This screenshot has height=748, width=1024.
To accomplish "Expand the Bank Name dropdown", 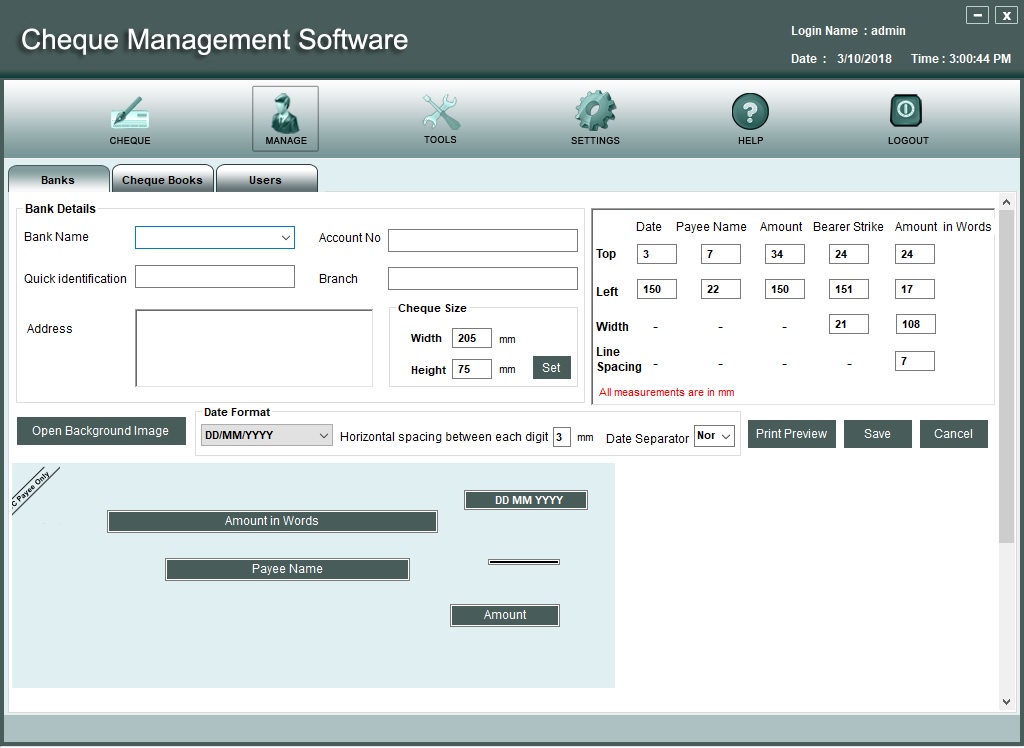I will pos(286,238).
